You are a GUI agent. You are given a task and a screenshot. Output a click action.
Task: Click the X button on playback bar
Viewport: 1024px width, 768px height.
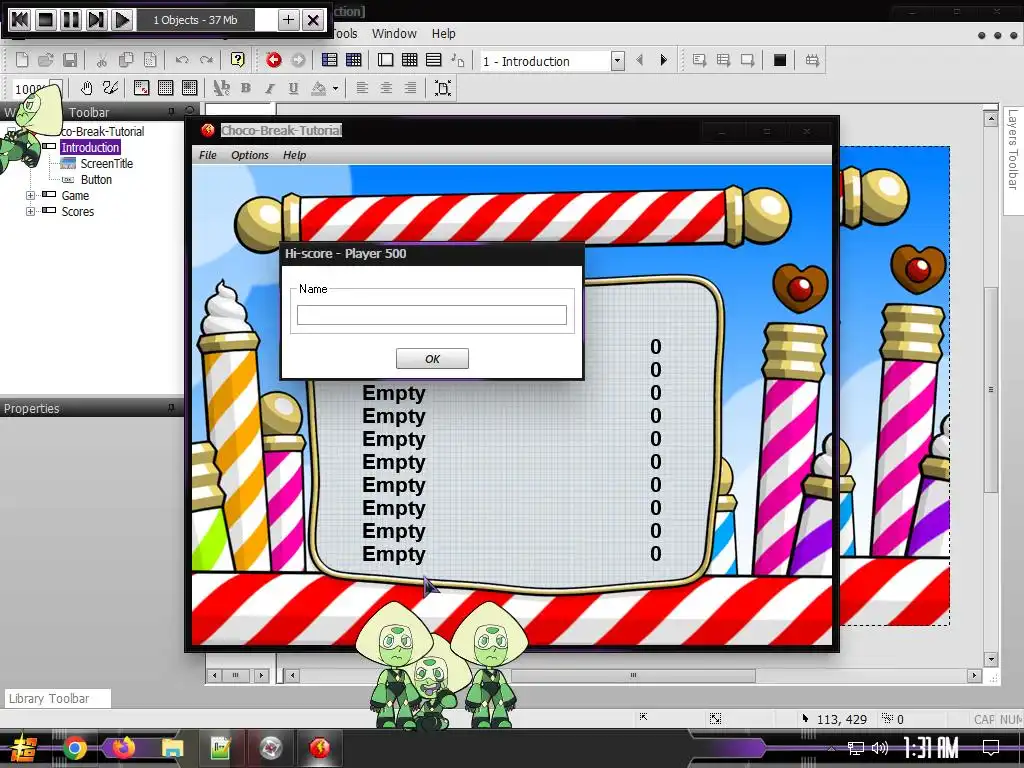click(x=313, y=20)
